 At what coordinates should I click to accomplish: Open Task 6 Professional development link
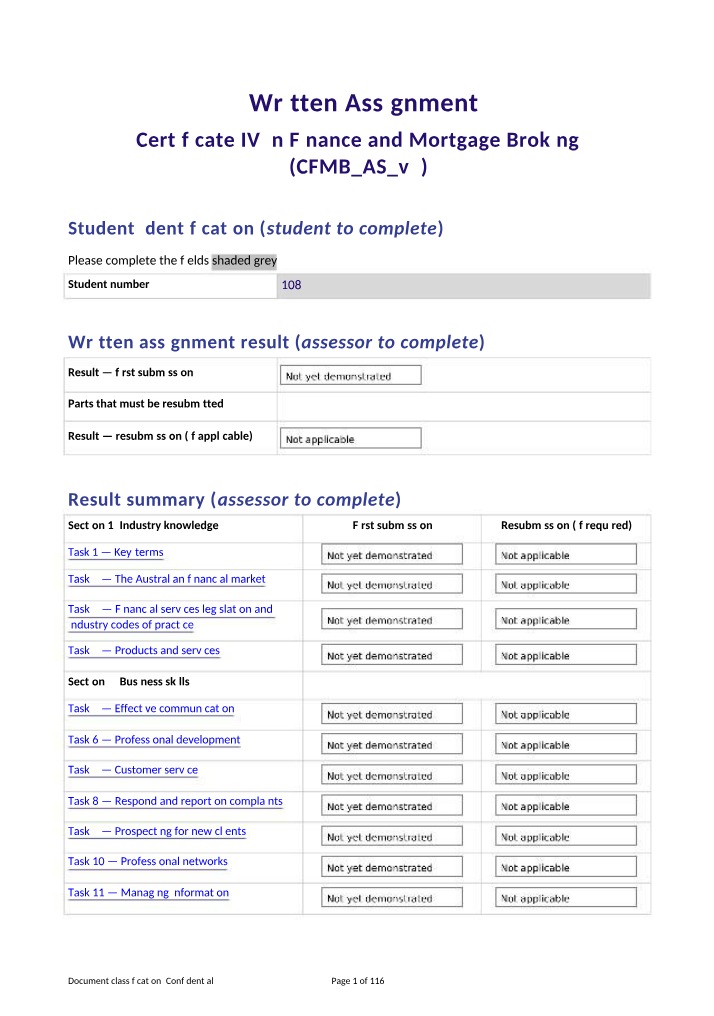pos(154,739)
